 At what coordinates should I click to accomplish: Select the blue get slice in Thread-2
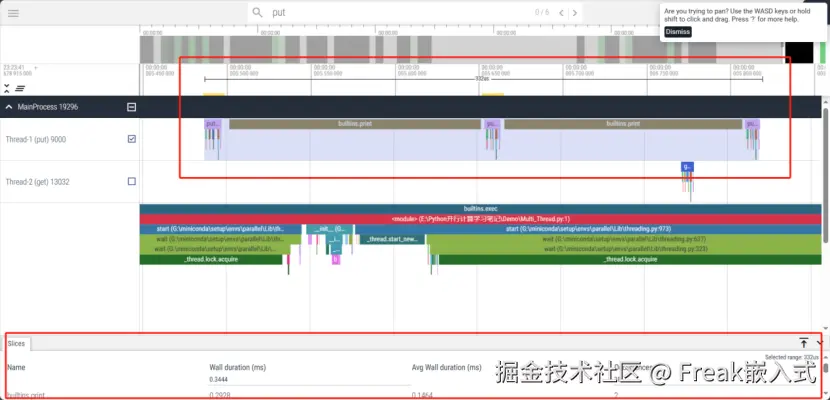coord(687,167)
